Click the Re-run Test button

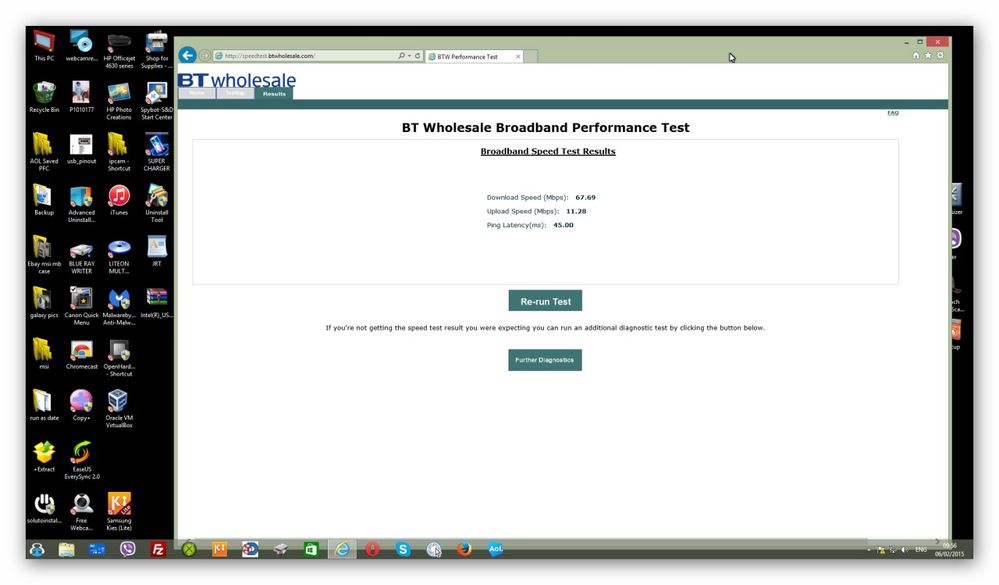[x=545, y=301]
